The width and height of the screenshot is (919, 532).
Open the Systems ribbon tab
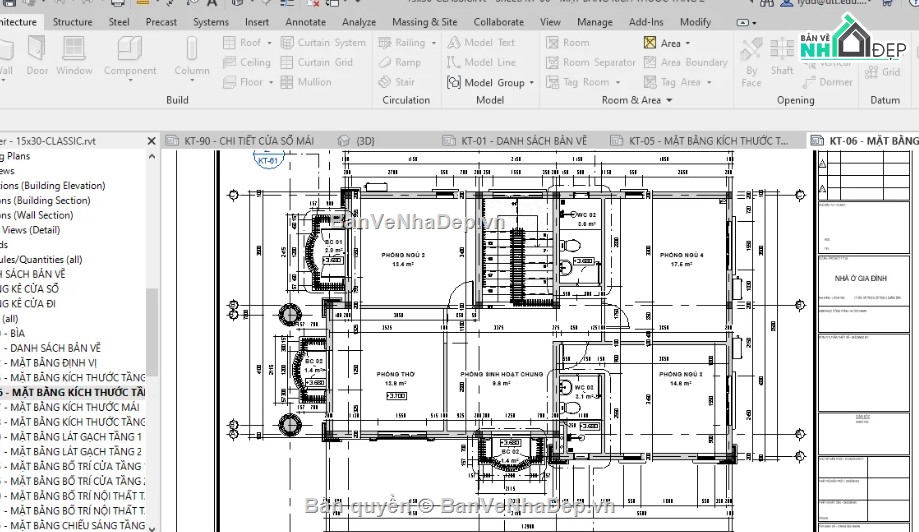[210, 22]
